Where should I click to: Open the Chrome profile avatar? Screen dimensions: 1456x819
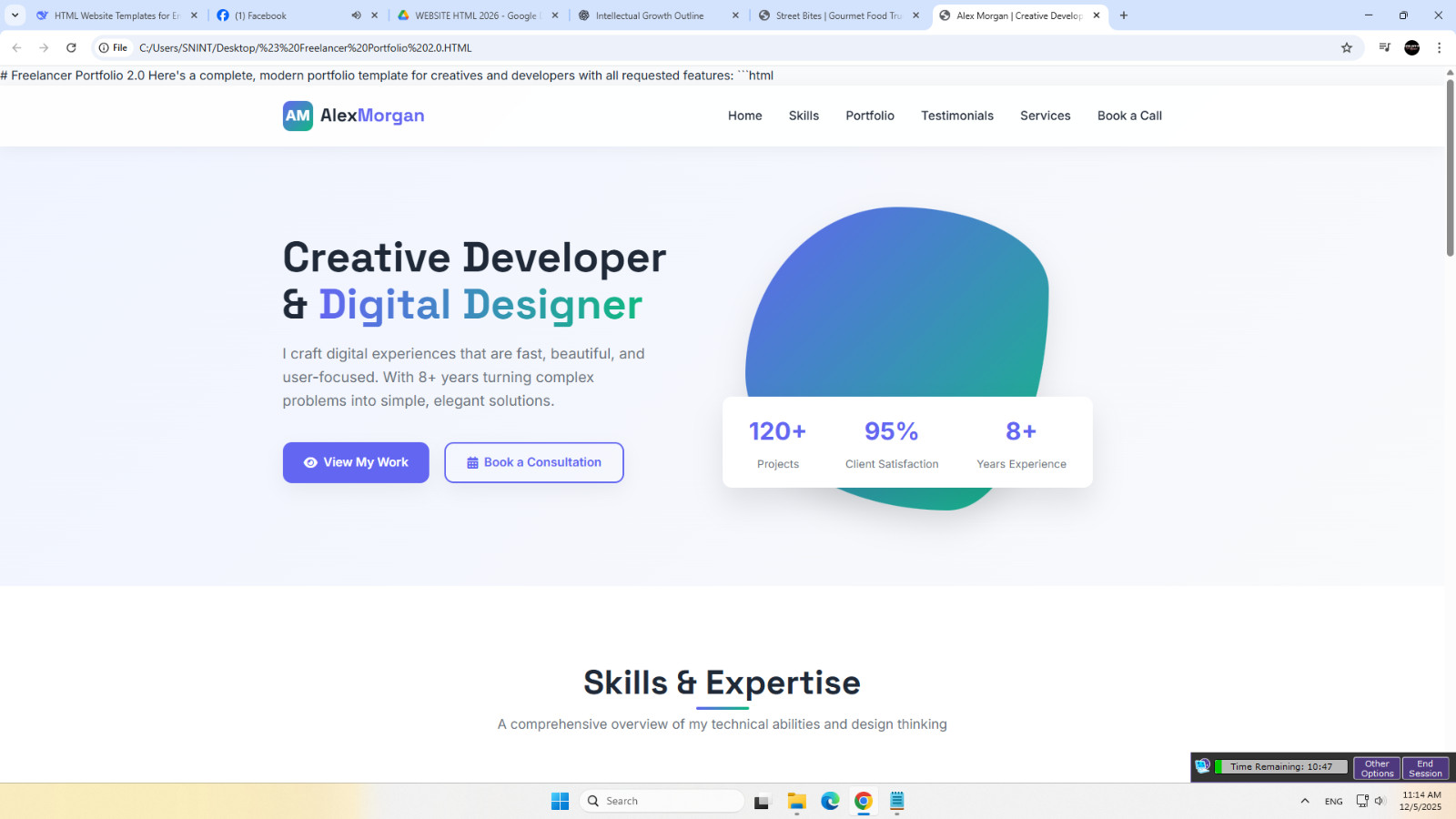point(1411,47)
